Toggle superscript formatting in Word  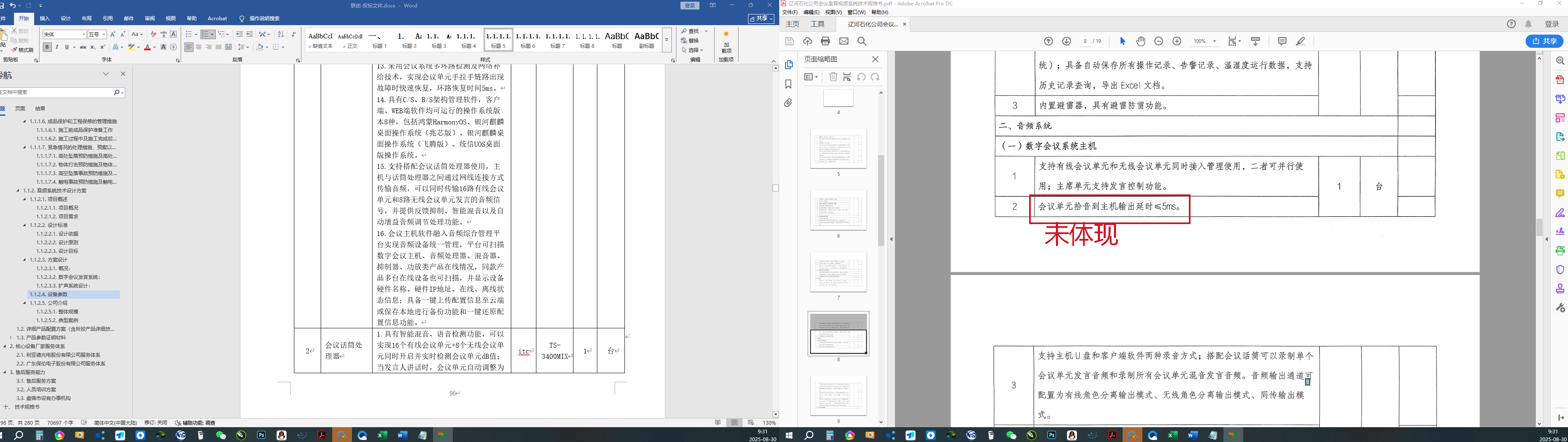pyautogui.click(x=102, y=47)
